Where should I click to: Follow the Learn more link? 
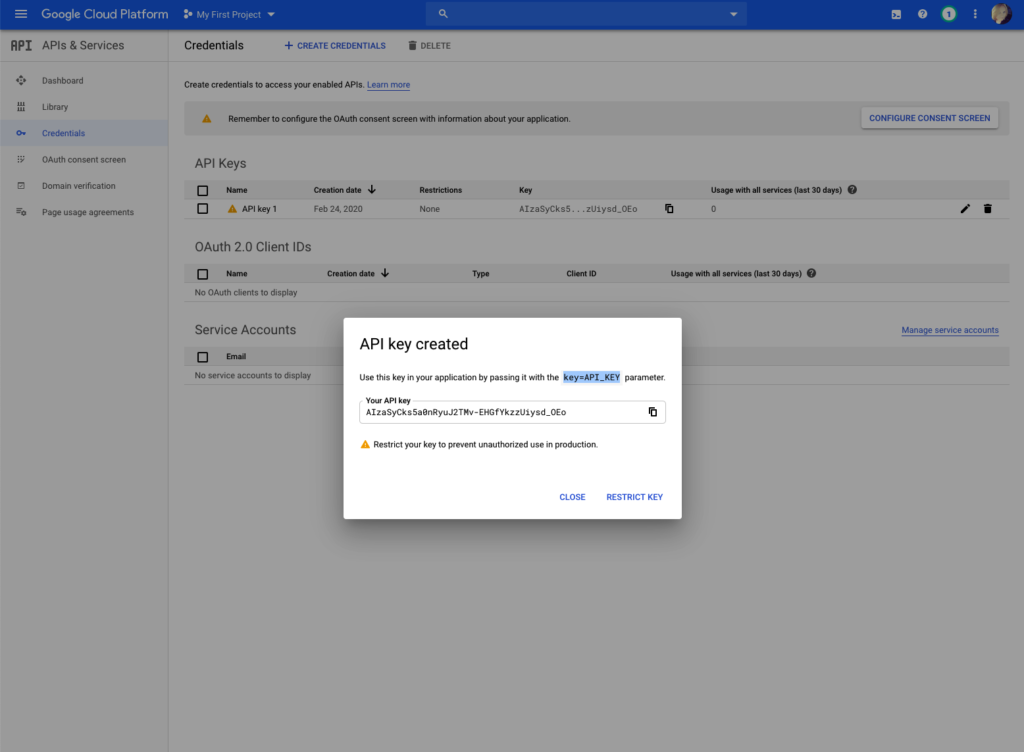(x=389, y=85)
